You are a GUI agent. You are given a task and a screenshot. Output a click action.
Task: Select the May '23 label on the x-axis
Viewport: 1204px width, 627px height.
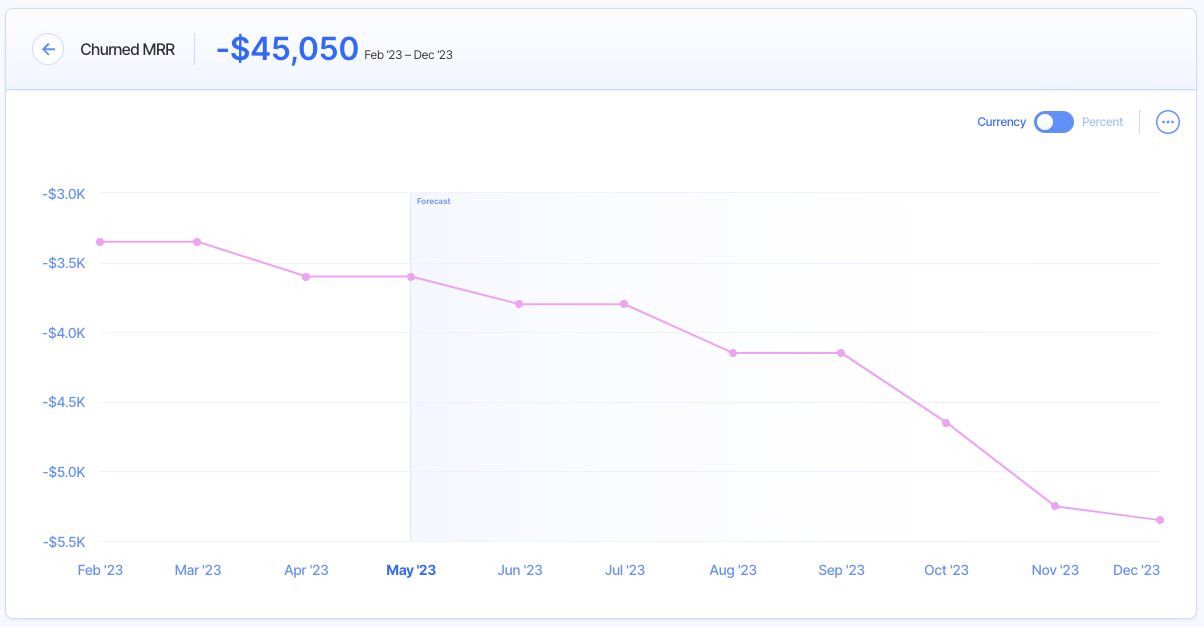[x=411, y=569]
